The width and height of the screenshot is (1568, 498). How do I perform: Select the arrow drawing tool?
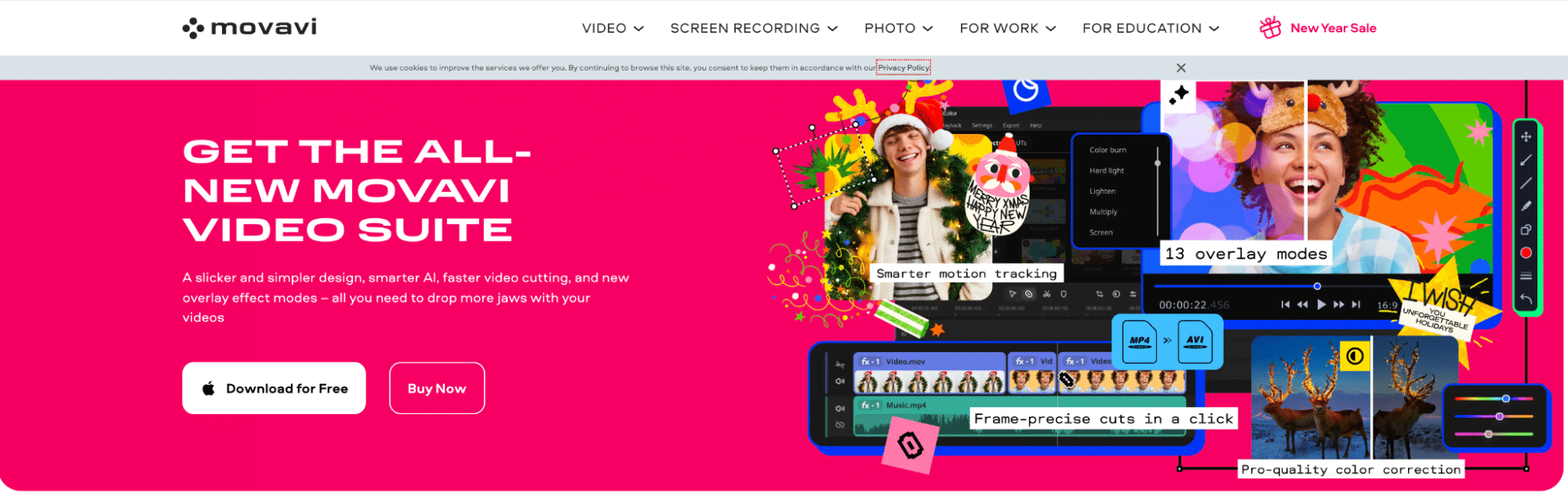click(x=1526, y=160)
